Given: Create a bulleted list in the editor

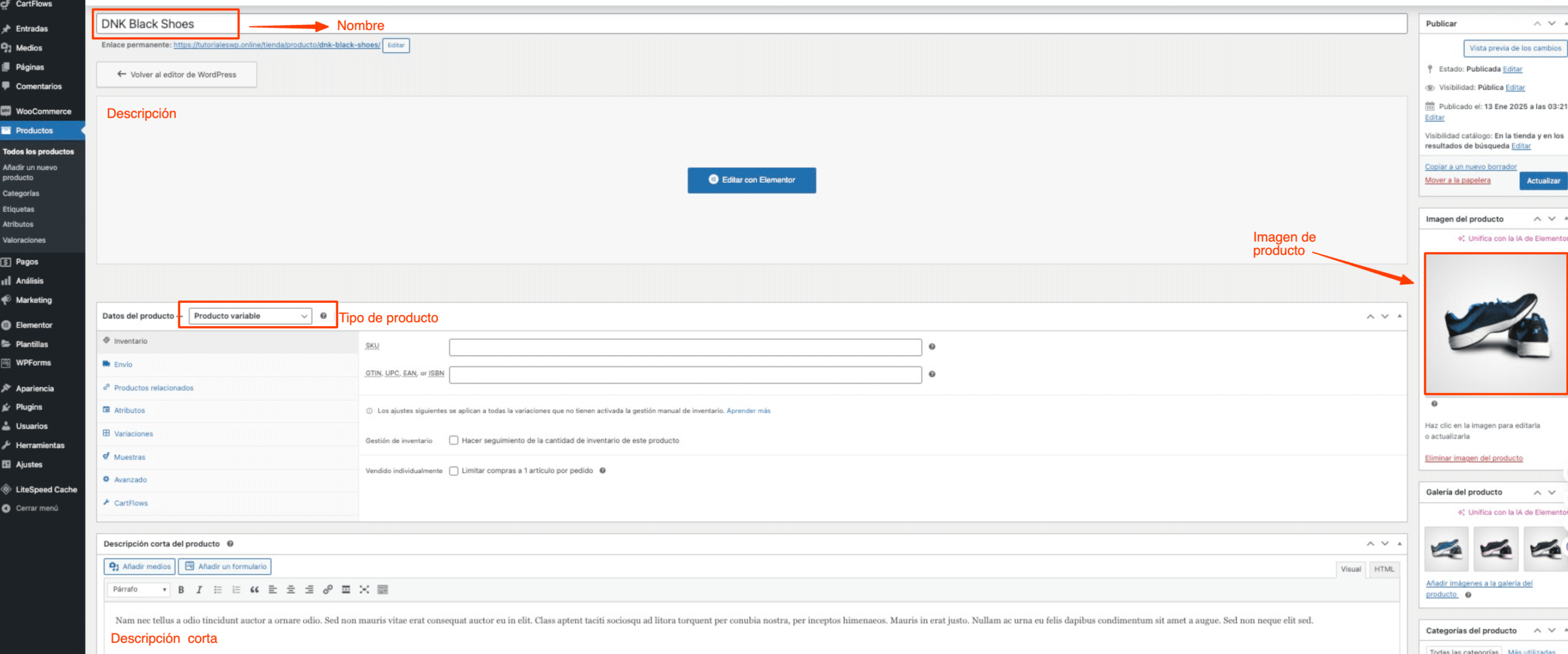Looking at the screenshot, I should click(217, 590).
